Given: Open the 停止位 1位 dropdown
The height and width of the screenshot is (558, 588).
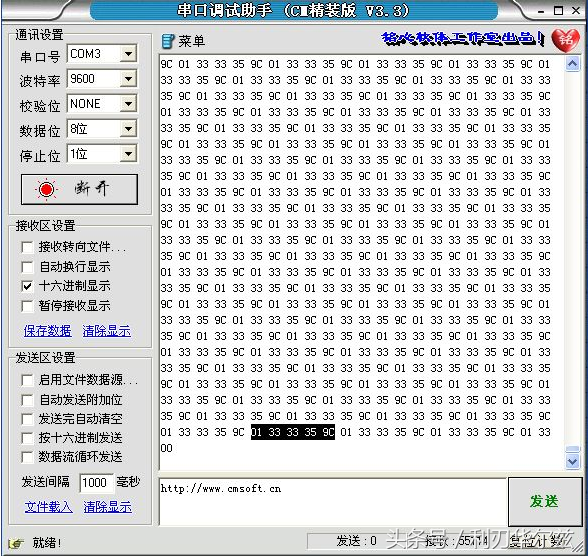Looking at the screenshot, I should 128,153.
